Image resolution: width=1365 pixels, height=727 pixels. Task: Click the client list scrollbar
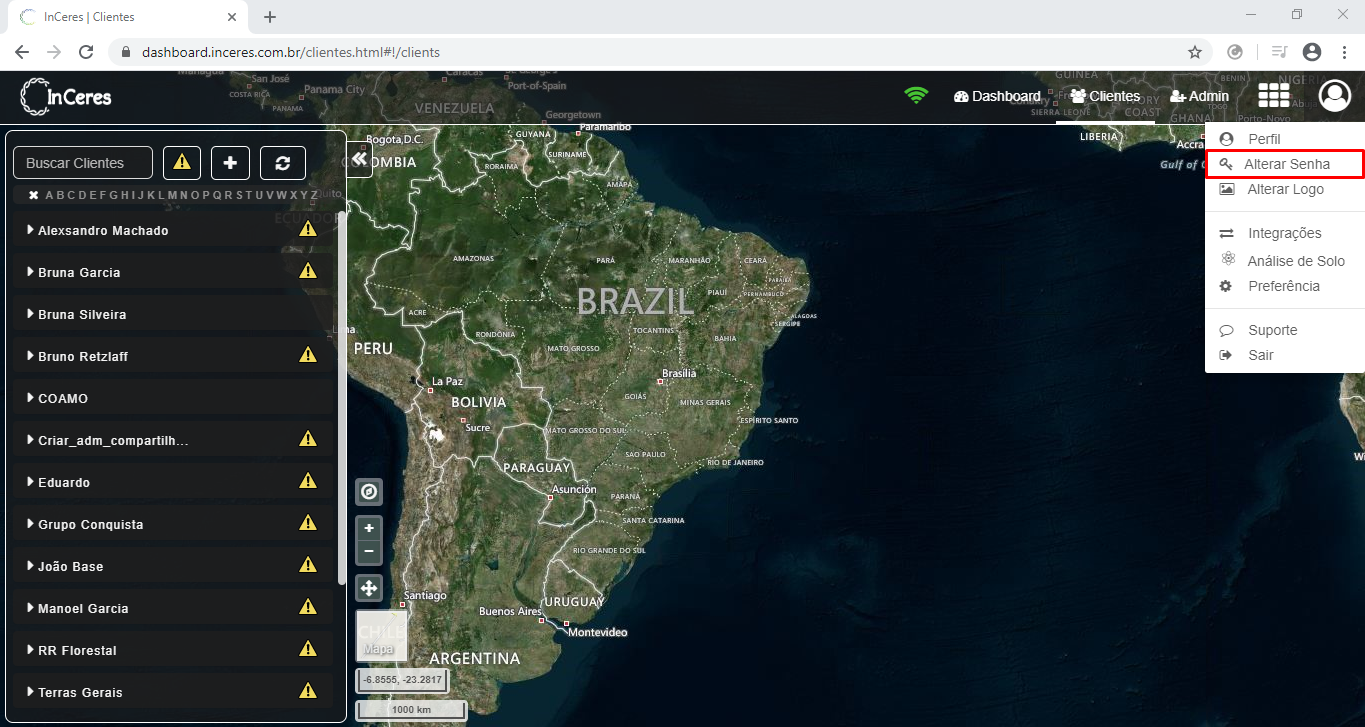click(342, 397)
